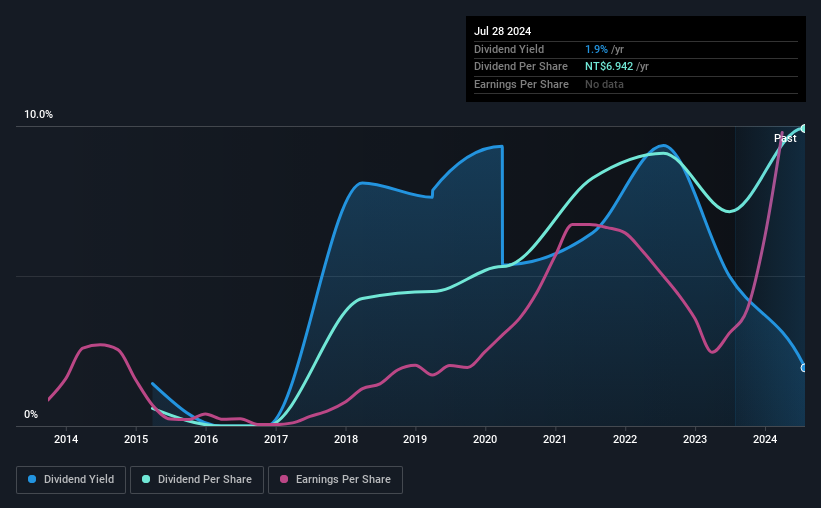Viewport: 821px width, 508px height.
Task: Click the 2015 x-axis label
Action: (136, 439)
